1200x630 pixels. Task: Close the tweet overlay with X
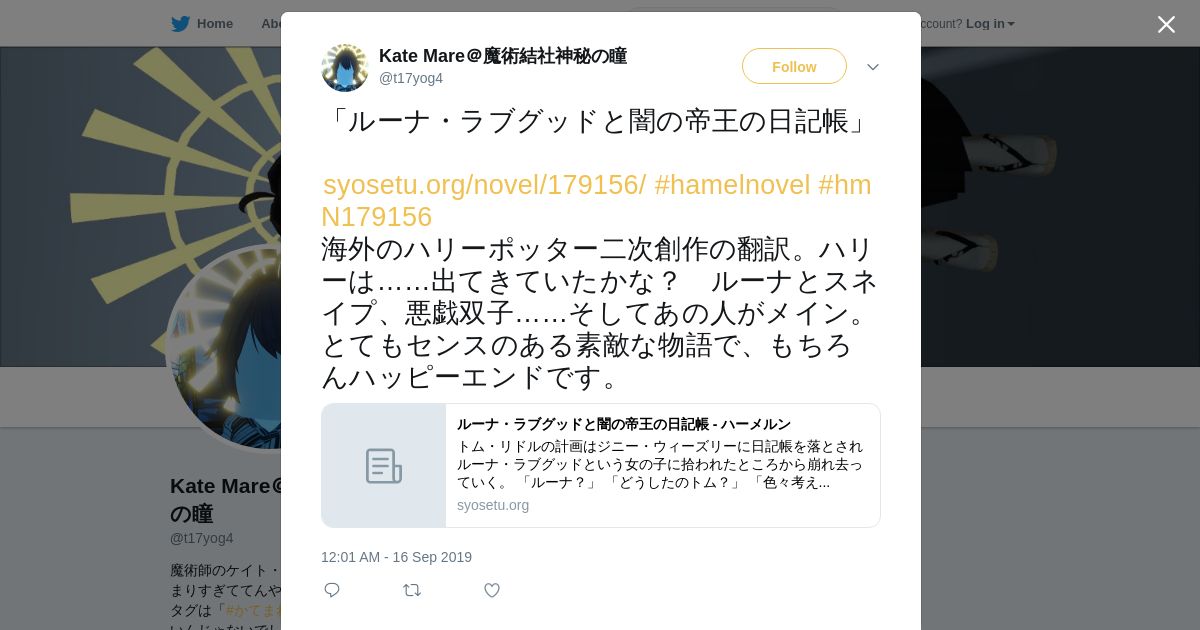tap(1166, 24)
